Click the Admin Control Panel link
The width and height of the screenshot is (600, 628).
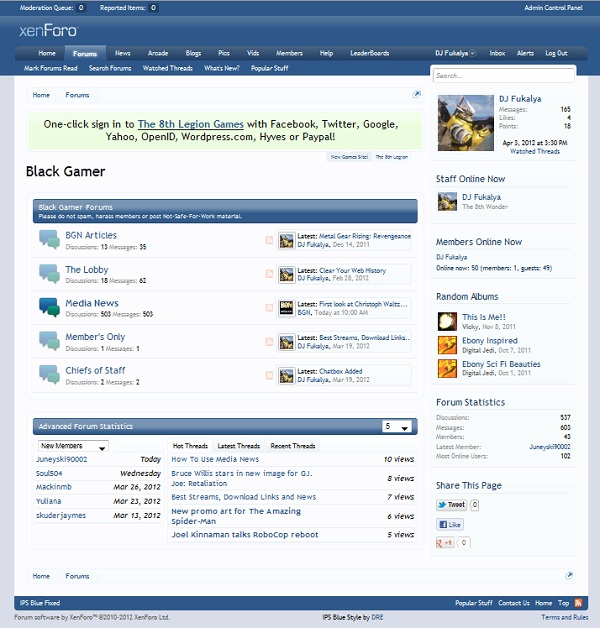(553, 8)
